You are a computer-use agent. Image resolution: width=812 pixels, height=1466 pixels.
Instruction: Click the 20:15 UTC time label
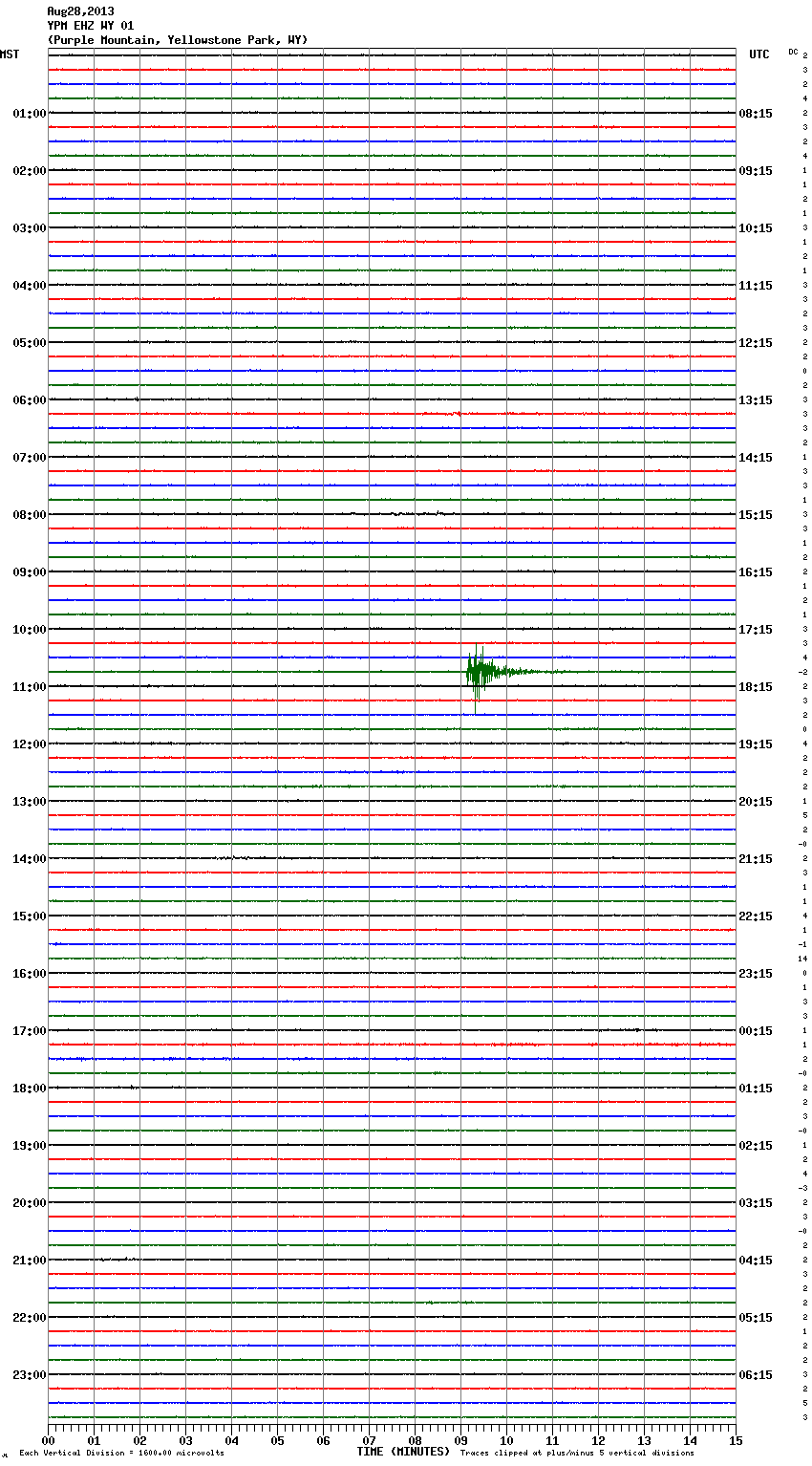[756, 802]
